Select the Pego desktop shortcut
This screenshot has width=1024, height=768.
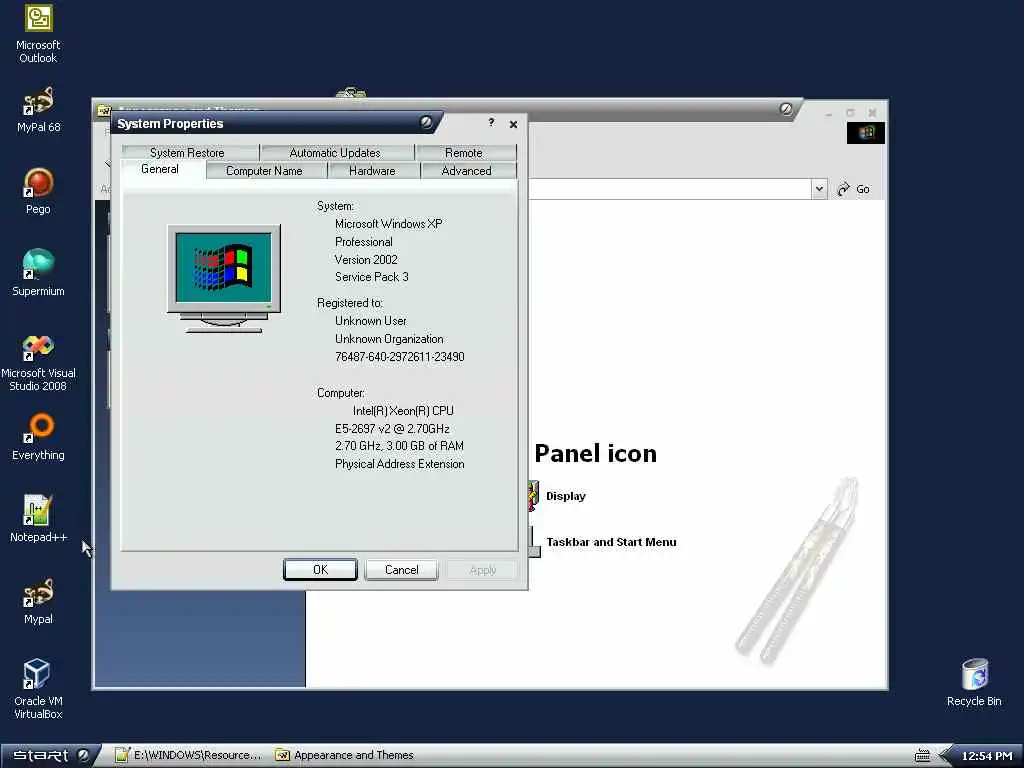point(38,191)
